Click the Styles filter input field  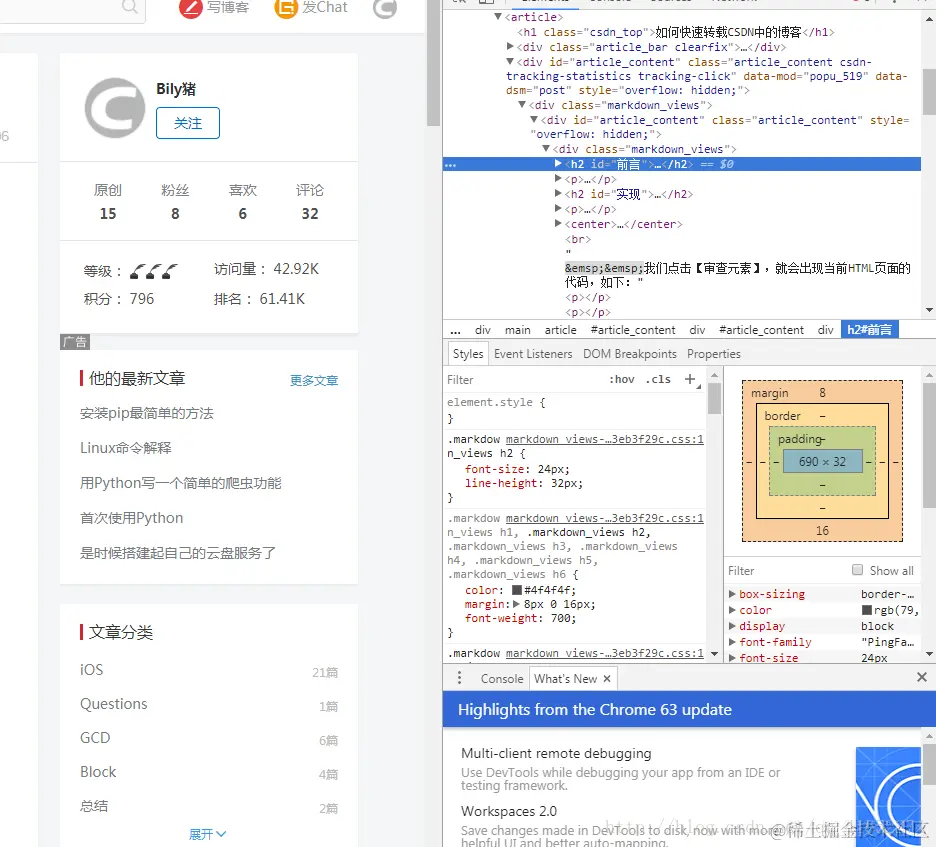[520, 379]
